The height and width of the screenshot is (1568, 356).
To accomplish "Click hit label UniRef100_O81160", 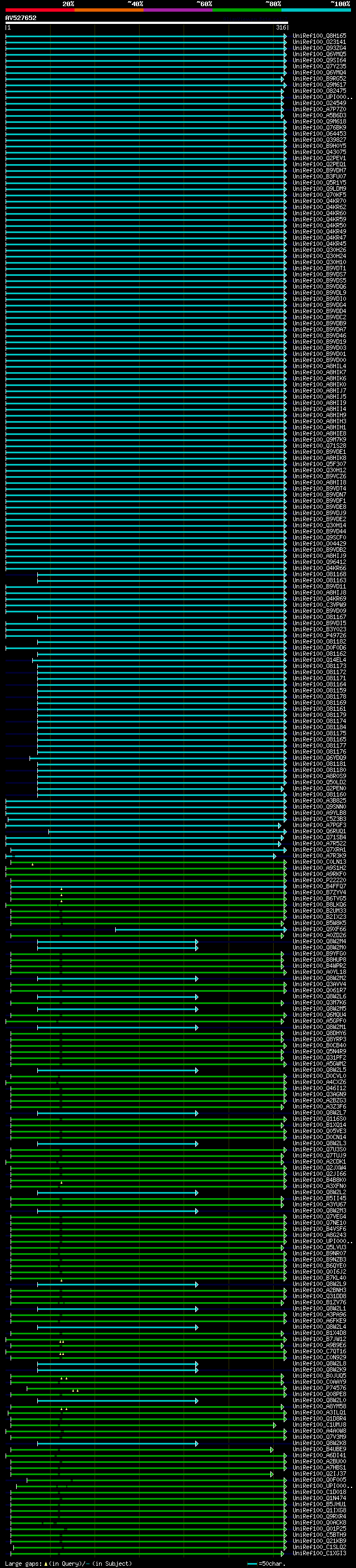I will [319, 794].
